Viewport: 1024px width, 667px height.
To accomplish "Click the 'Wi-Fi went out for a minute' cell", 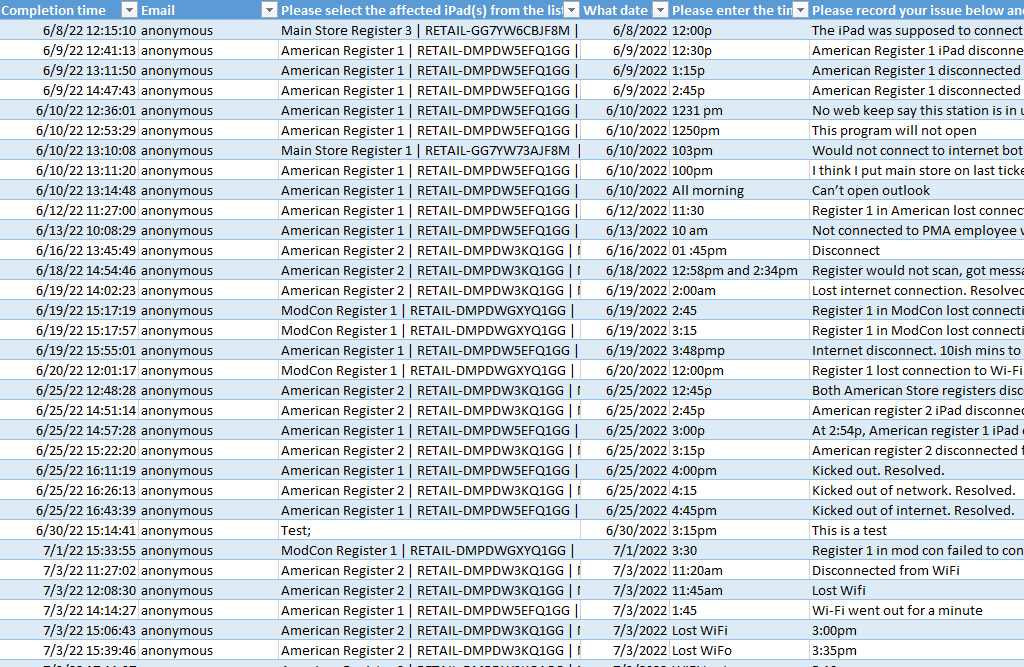I will tap(896, 611).
